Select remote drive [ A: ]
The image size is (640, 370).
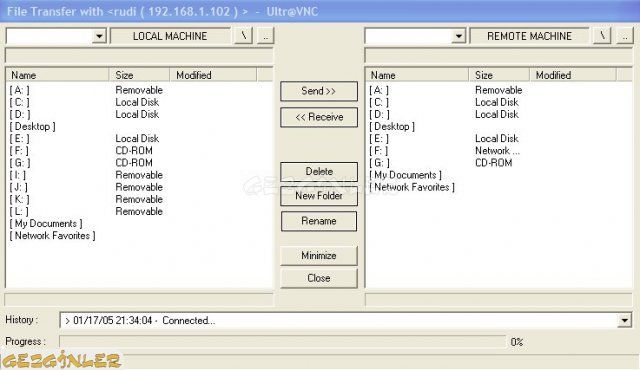pos(379,90)
